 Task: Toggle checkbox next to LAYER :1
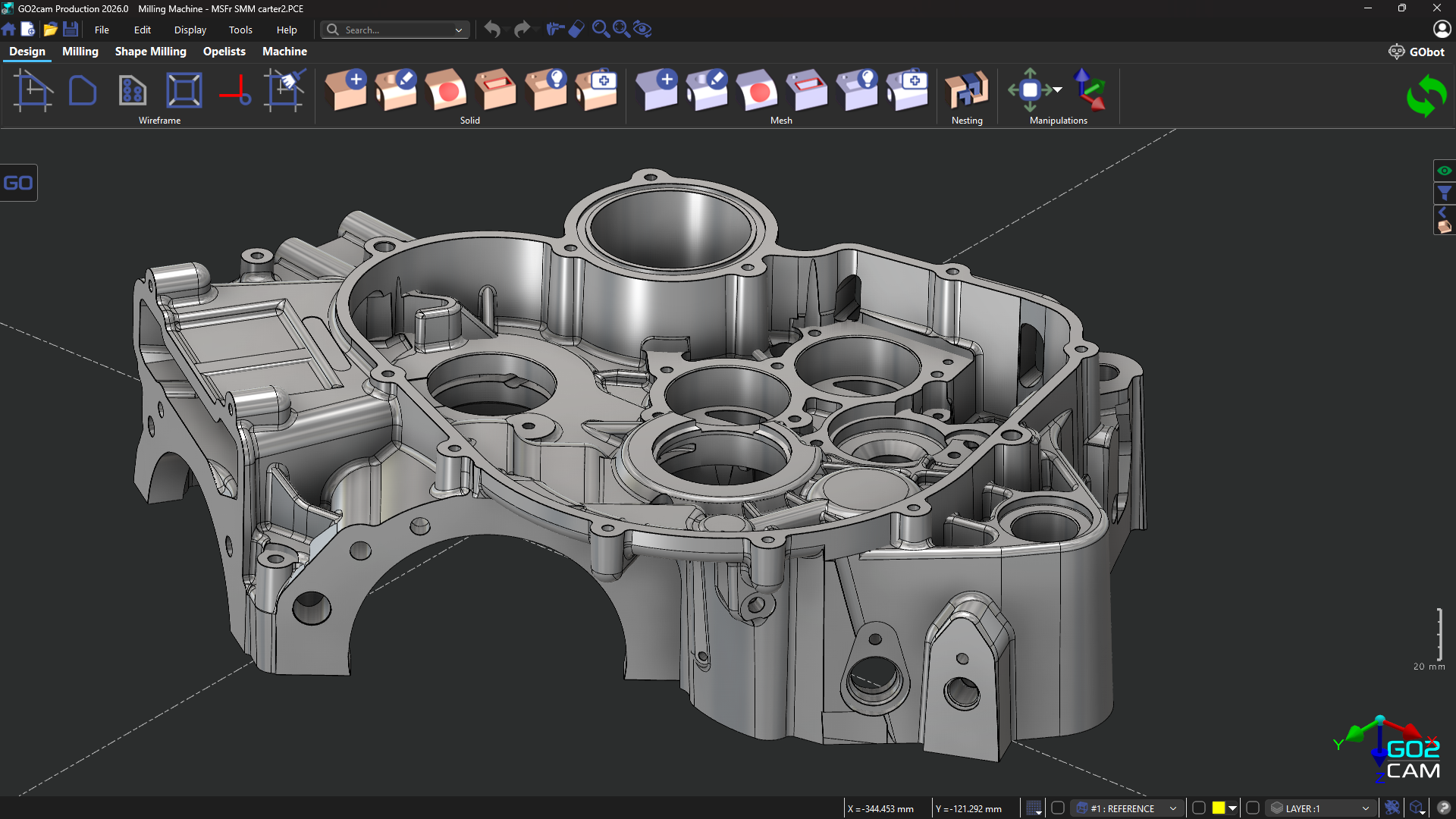pos(1253,808)
